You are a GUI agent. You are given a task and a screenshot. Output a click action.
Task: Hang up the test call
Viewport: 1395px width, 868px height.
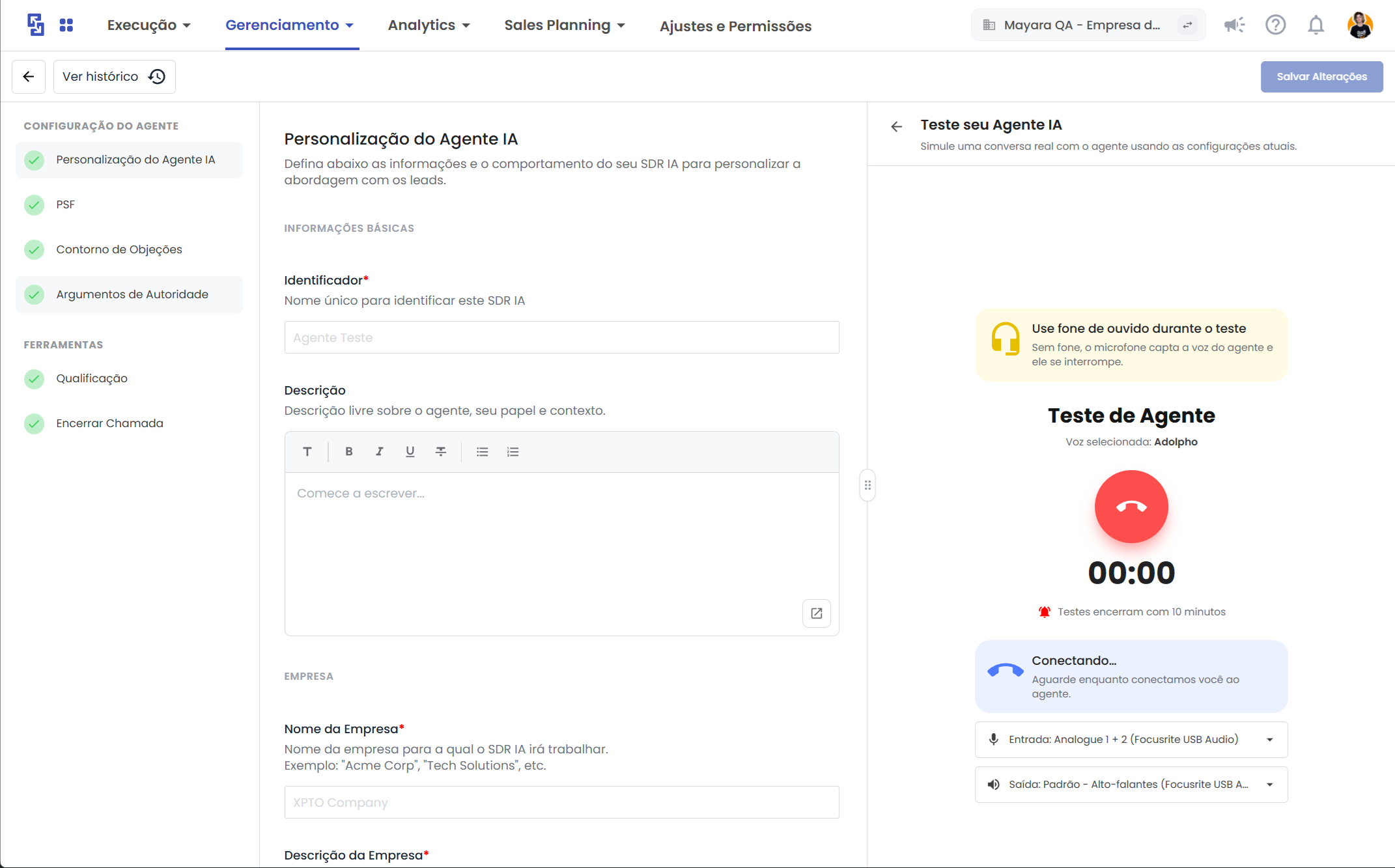[1131, 507]
